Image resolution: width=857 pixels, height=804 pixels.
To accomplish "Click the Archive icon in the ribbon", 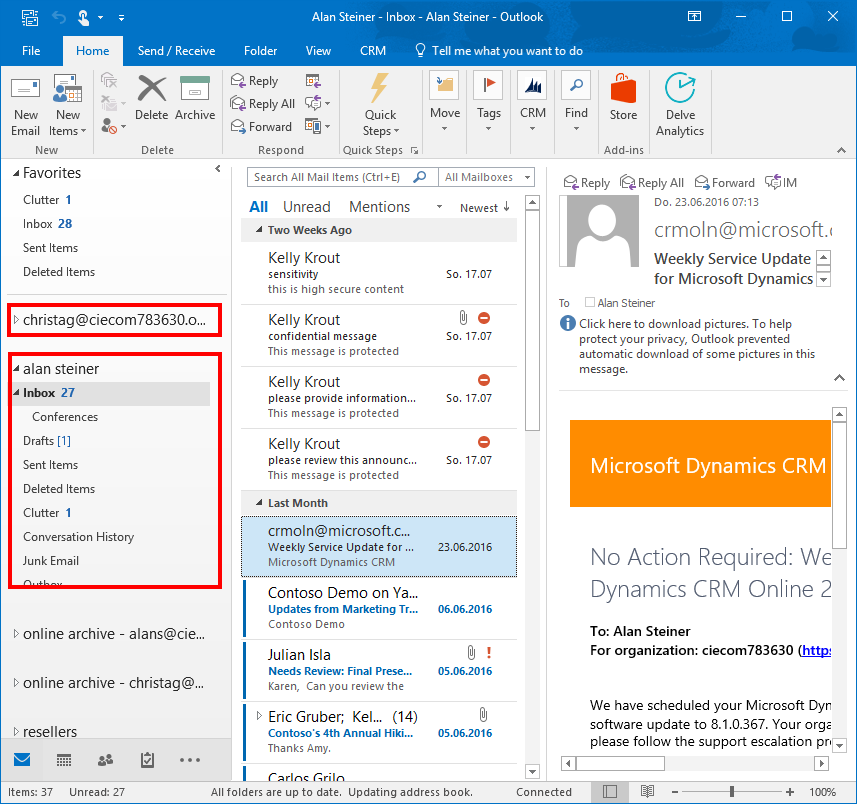I will 194,99.
